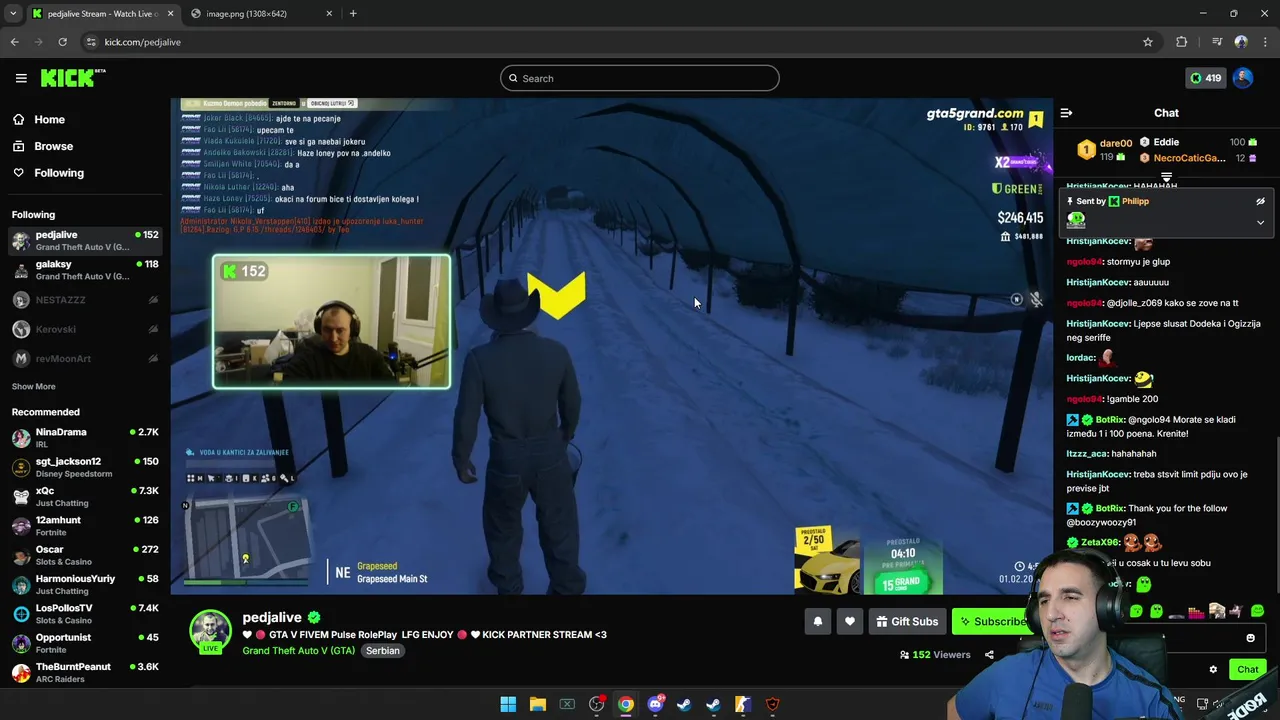Open NESTAZZZZ offline channel
The height and width of the screenshot is (720, 1280).
coord(85,300)
